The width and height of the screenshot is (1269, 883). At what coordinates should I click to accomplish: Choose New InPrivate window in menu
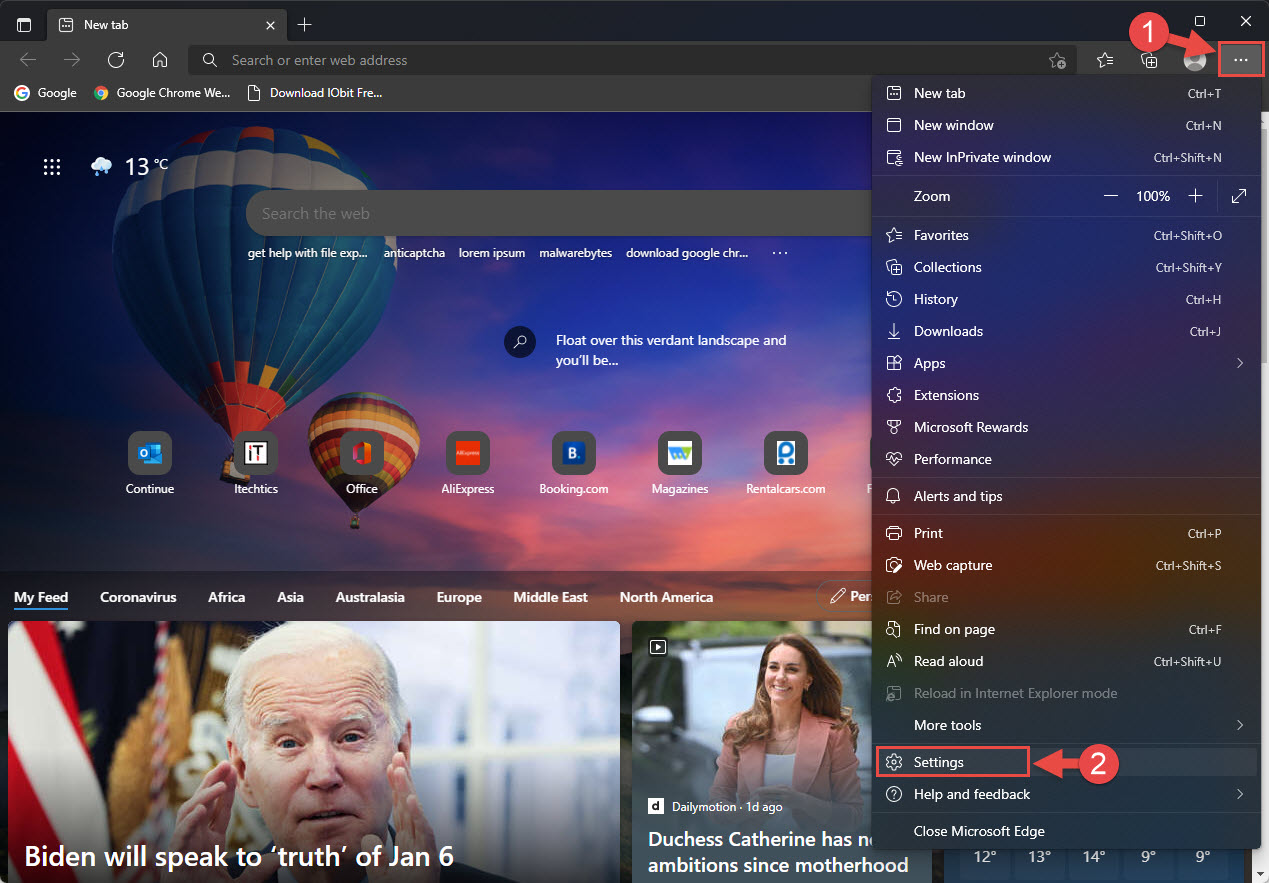(x=1066, y=157)
